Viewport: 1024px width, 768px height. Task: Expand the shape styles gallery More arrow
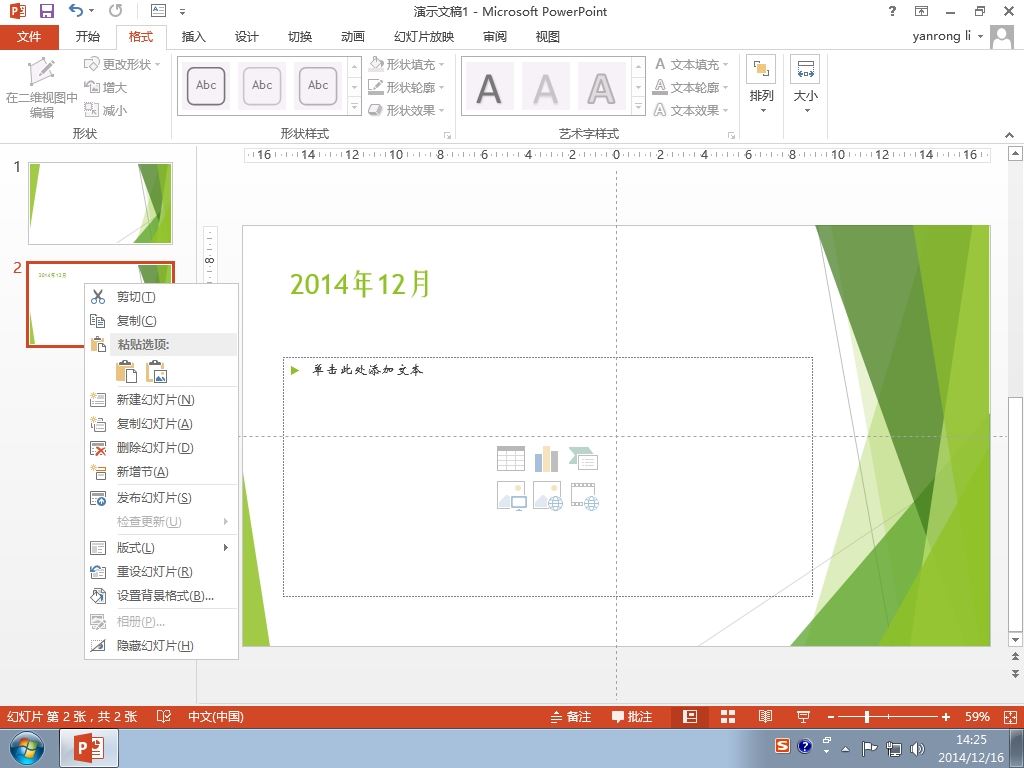coord(355,106)
